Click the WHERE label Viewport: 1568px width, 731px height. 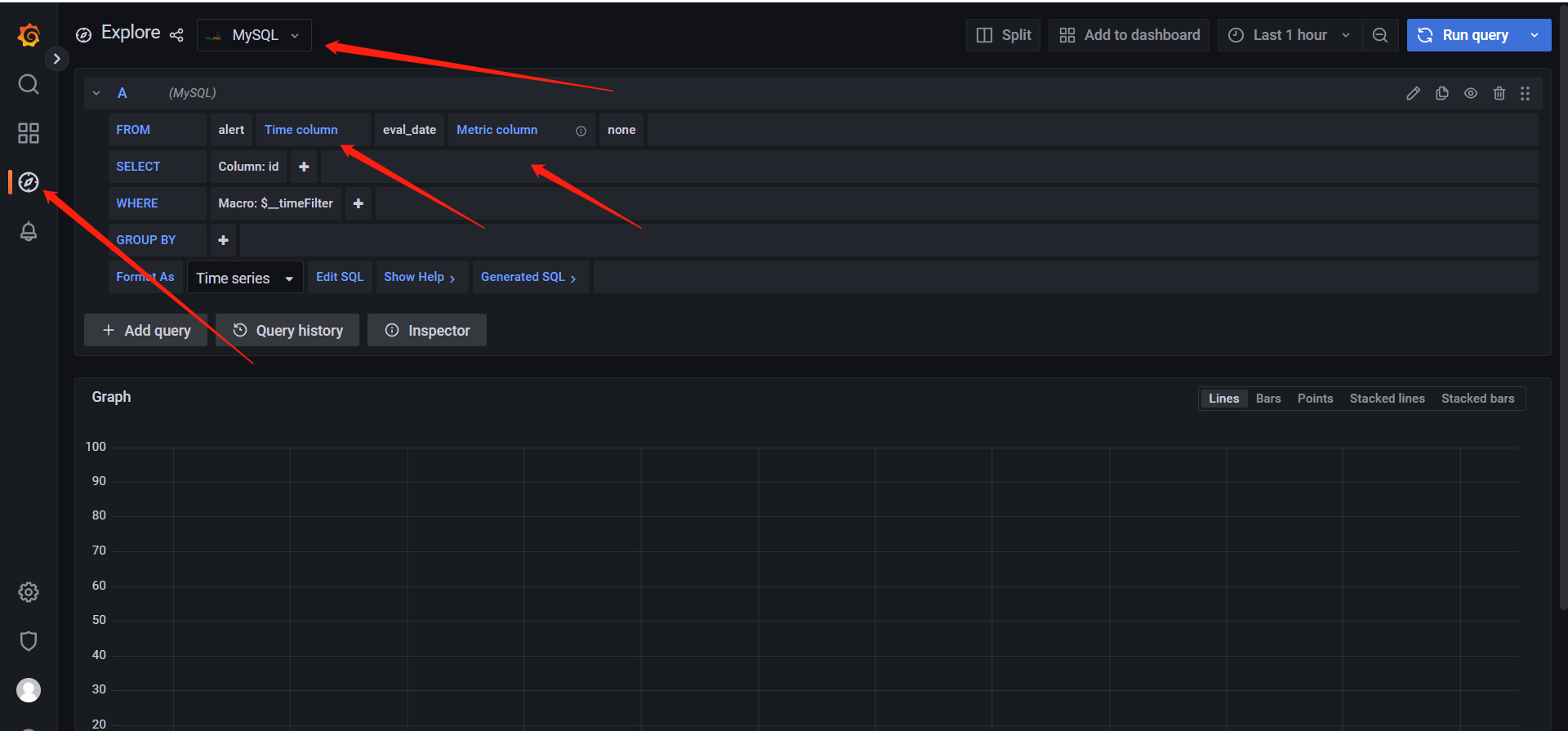tap(137, 203)
